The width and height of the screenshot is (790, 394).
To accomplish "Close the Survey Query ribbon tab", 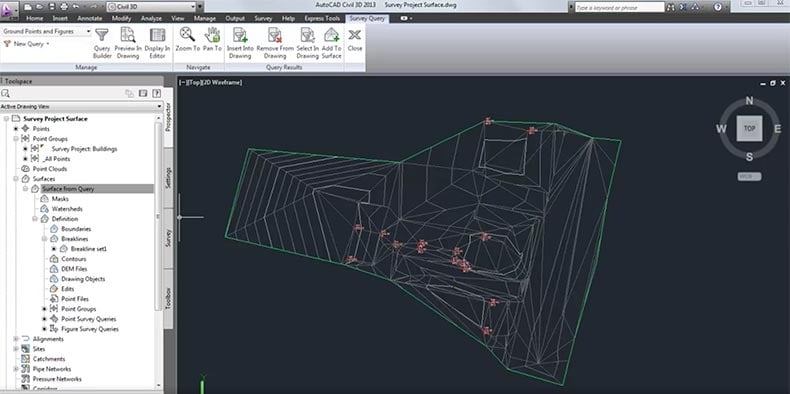I will (x=355, y=39).
